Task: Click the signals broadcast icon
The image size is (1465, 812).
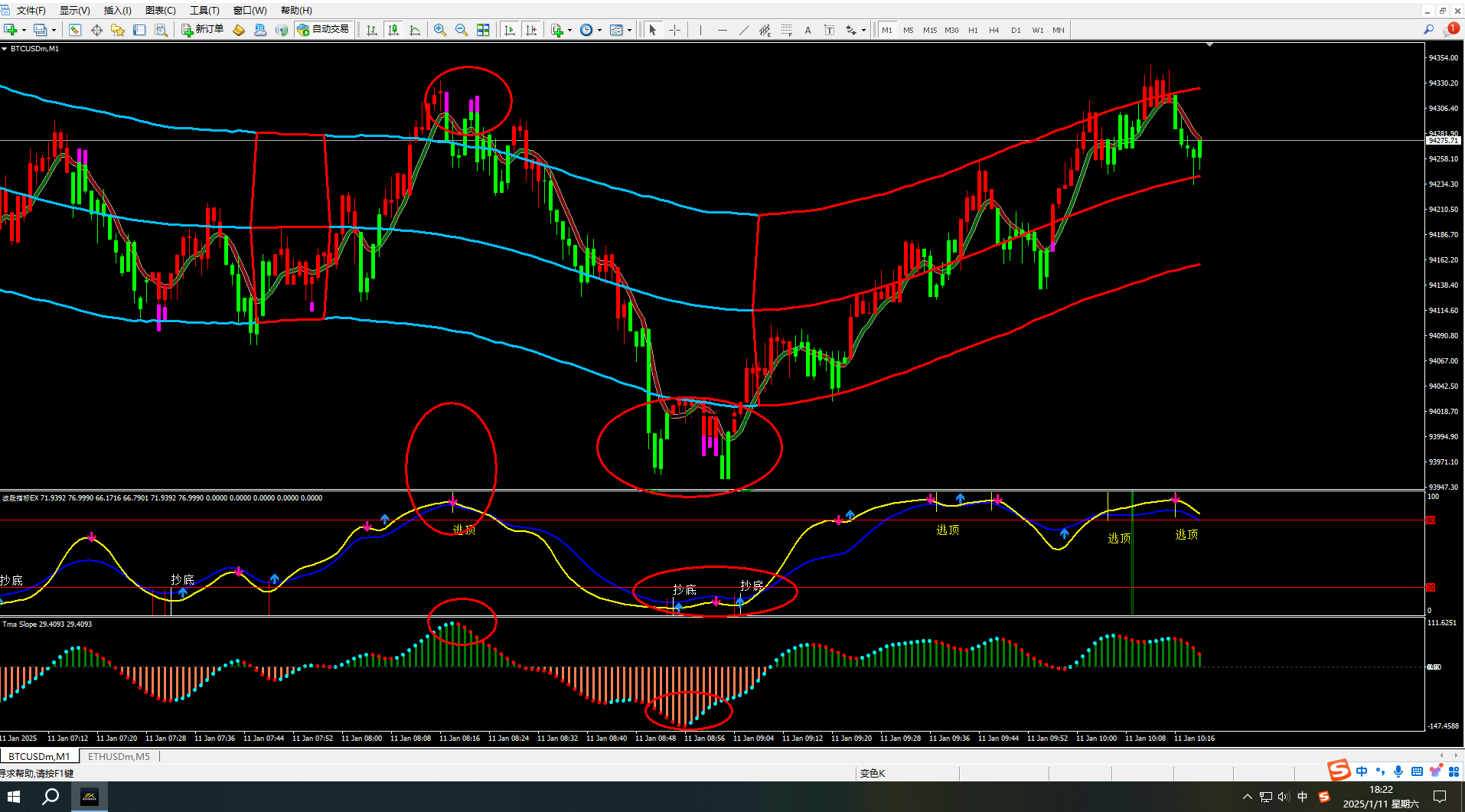Action: (282, 30)
